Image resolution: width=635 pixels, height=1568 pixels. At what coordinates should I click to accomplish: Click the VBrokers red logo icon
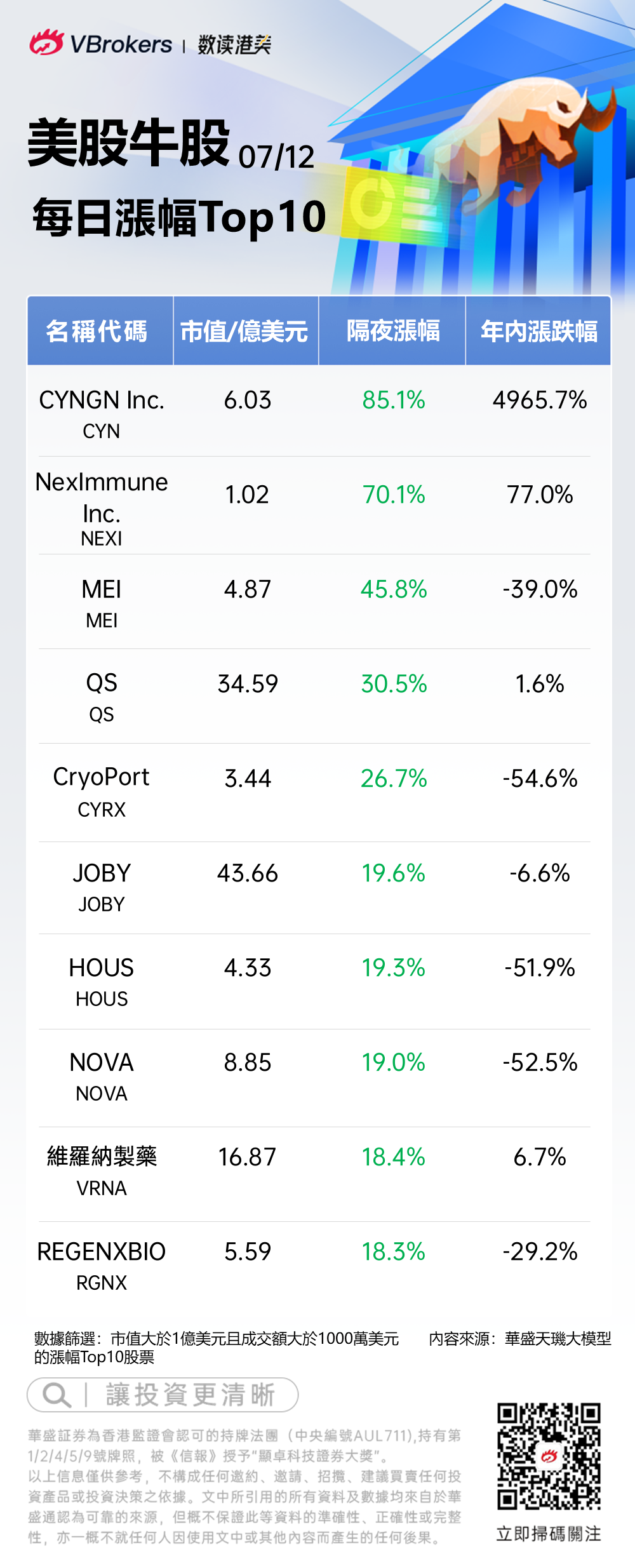[46, 43]
